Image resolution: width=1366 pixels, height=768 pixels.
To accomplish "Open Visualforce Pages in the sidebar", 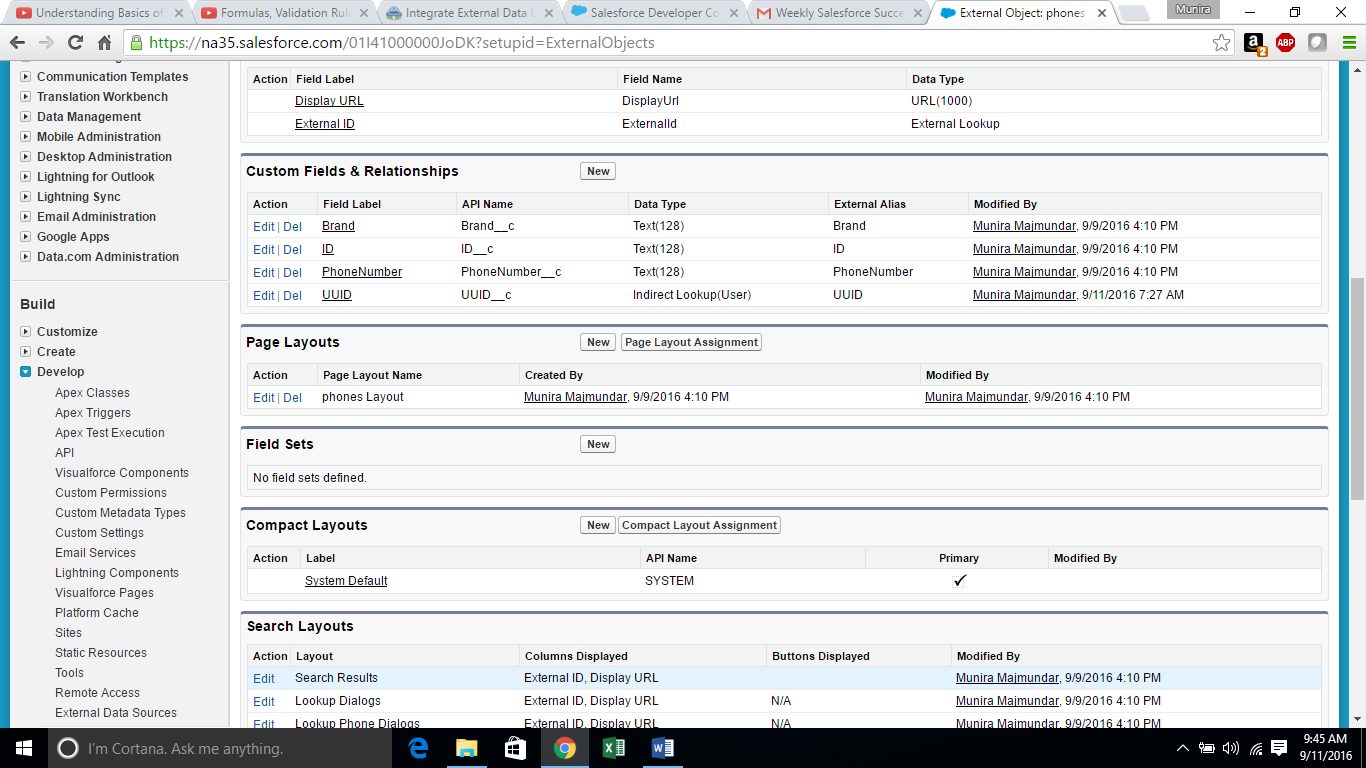I will click(104, 593).
